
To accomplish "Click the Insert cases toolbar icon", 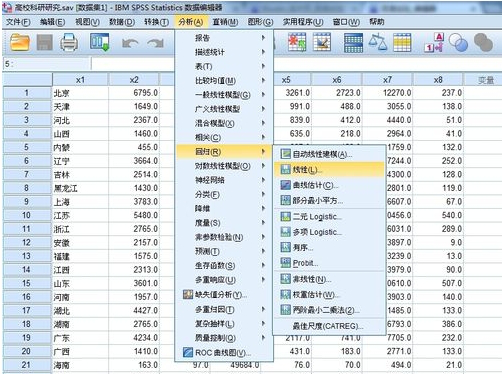I will tap(297, 42).
